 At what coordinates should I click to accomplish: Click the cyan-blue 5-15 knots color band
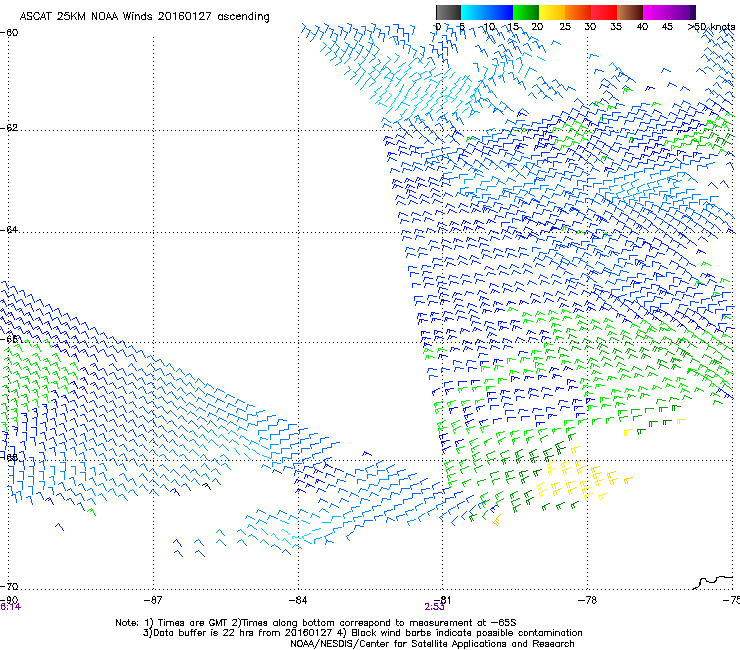pos(487,12)
